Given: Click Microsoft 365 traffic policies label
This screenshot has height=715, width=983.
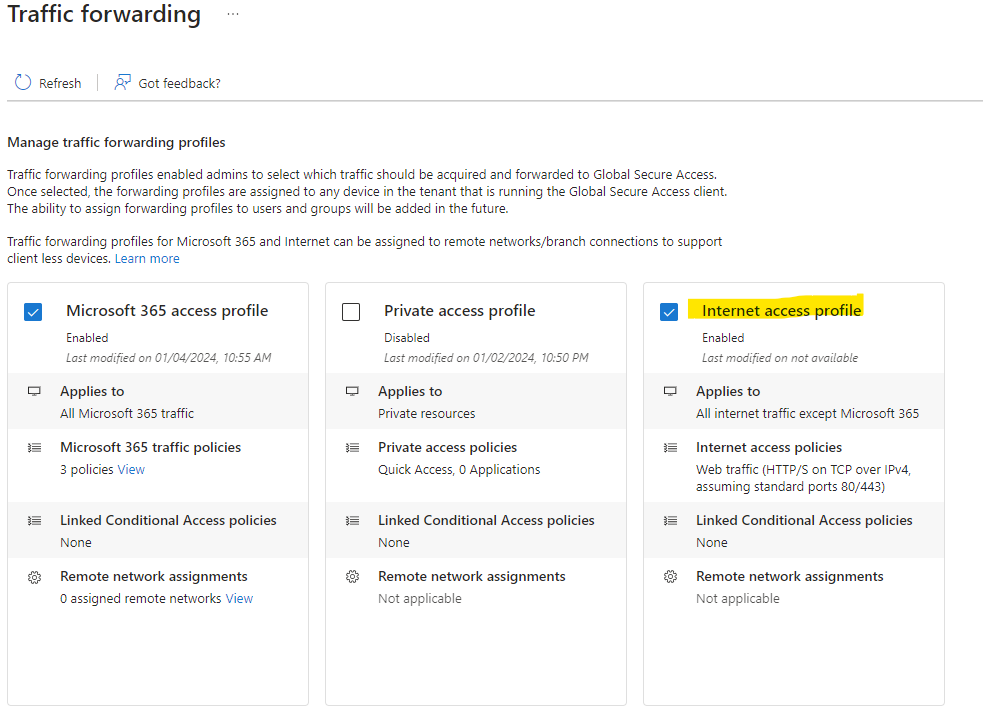Looking at the screenshot, I should pyautogui.click(x=150, y=447).
